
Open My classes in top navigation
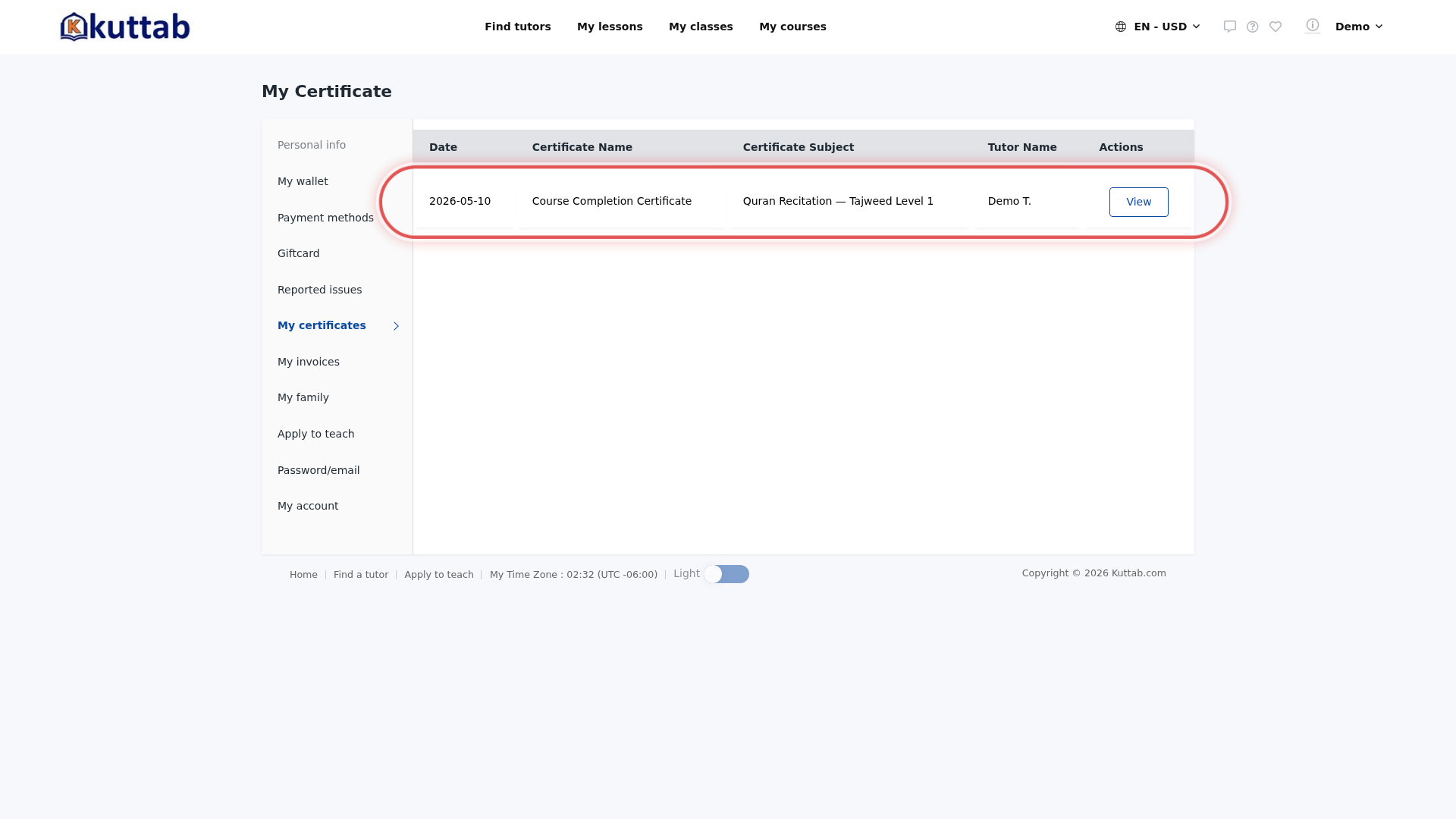(701, 27)
